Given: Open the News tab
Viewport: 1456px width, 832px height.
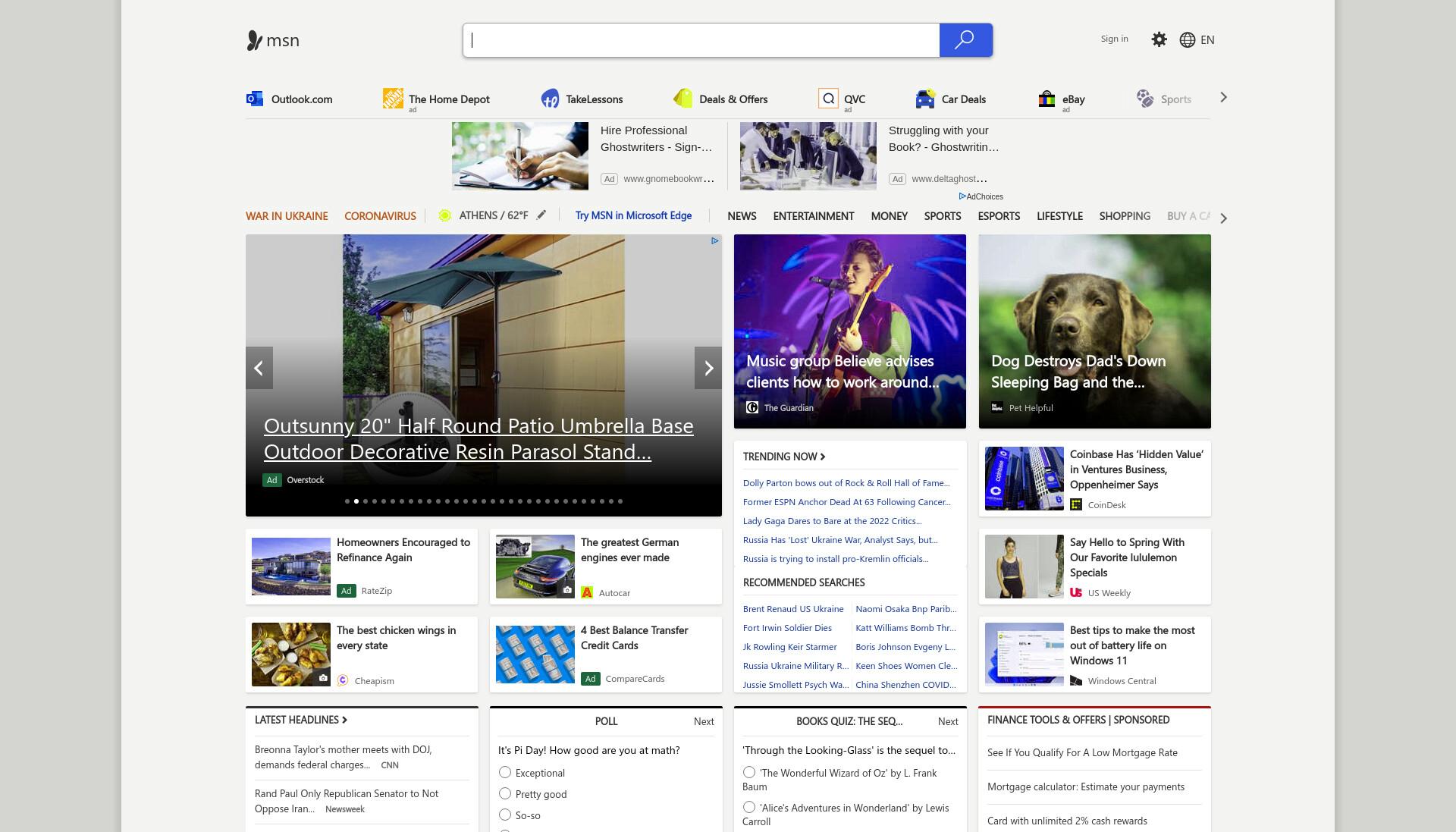Looking at the screenshot, I should tap(742, 216).
